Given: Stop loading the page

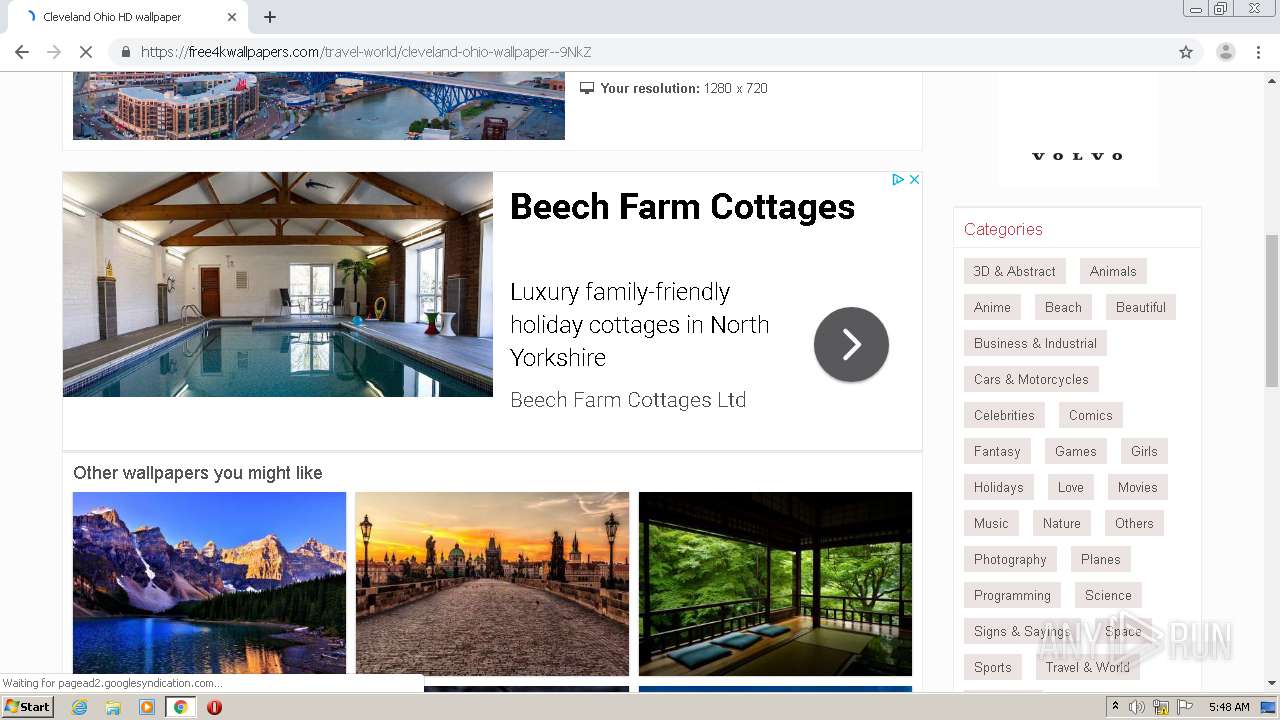Looking at the screenshot, I should pos(86,52).
